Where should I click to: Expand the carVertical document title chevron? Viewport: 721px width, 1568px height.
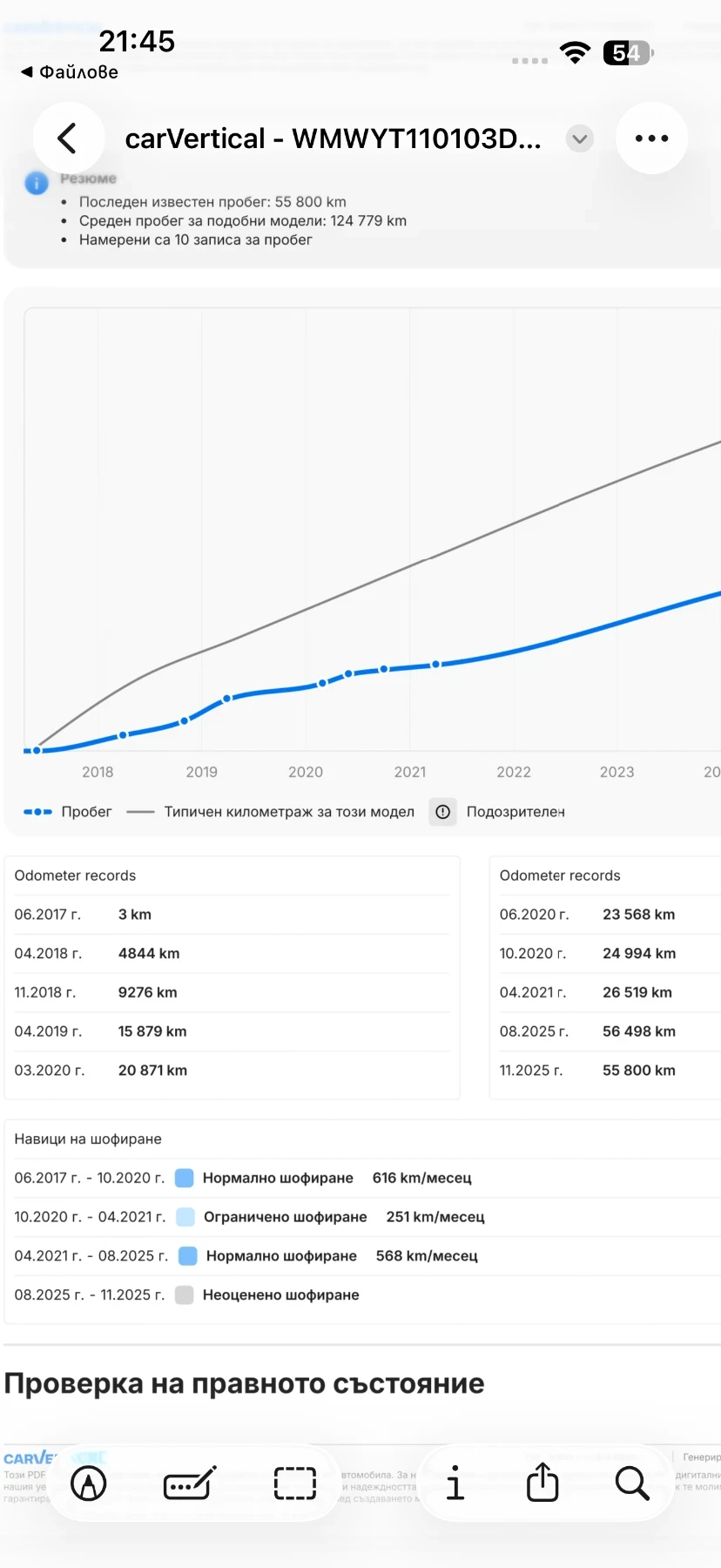pyautogui.click(x=579, y=139)
